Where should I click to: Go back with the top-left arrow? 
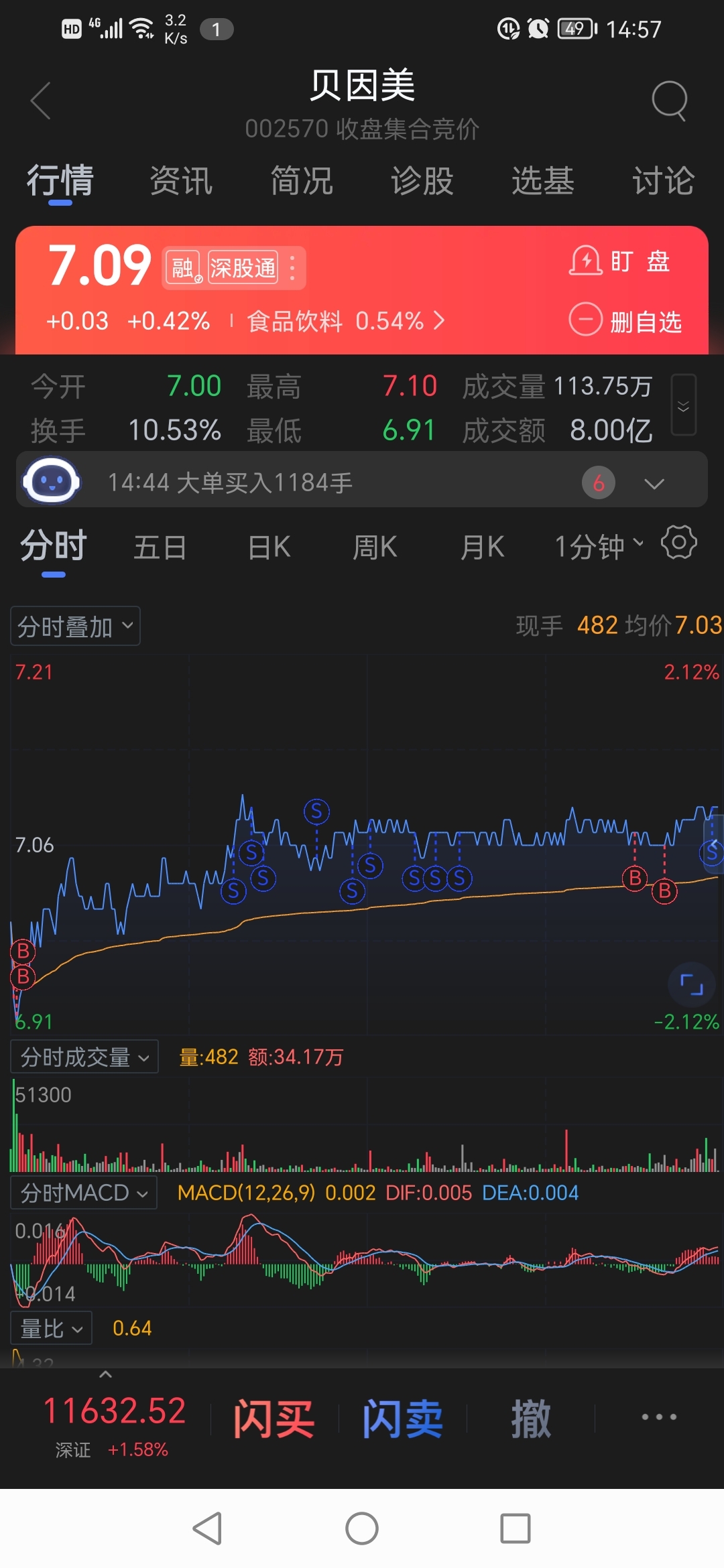(x=41, y=101)
